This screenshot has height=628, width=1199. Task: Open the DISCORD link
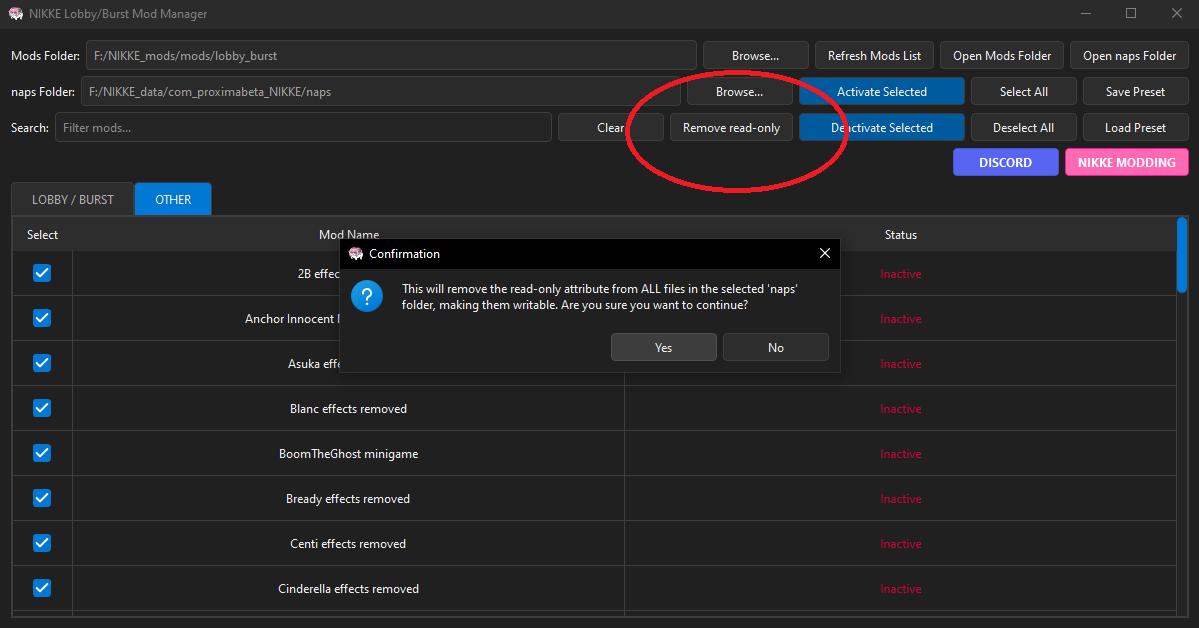point(1005,161)
